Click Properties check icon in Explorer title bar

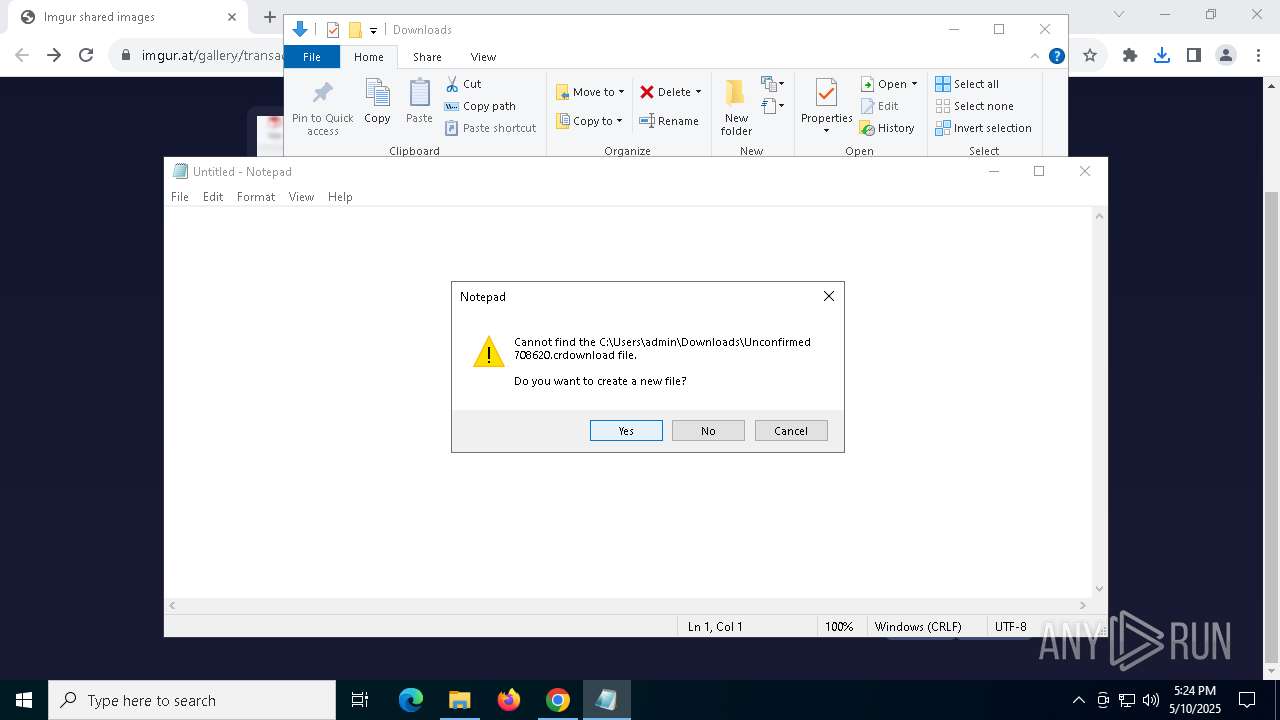coord(333,30)
